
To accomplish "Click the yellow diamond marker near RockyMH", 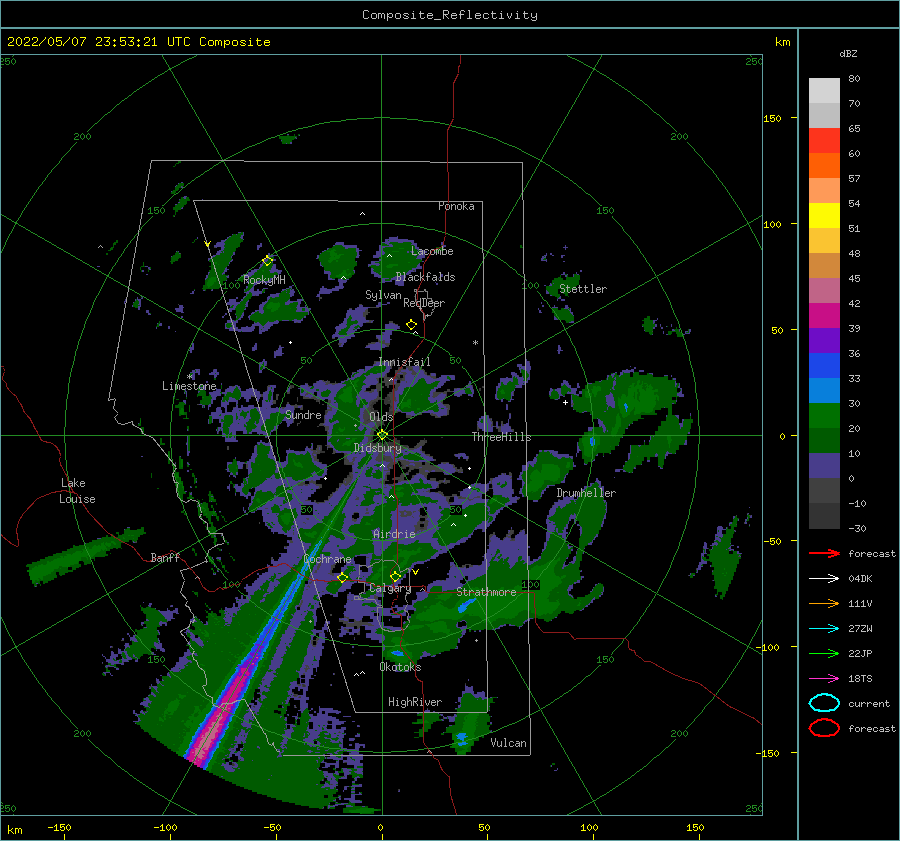I will 267,261.
